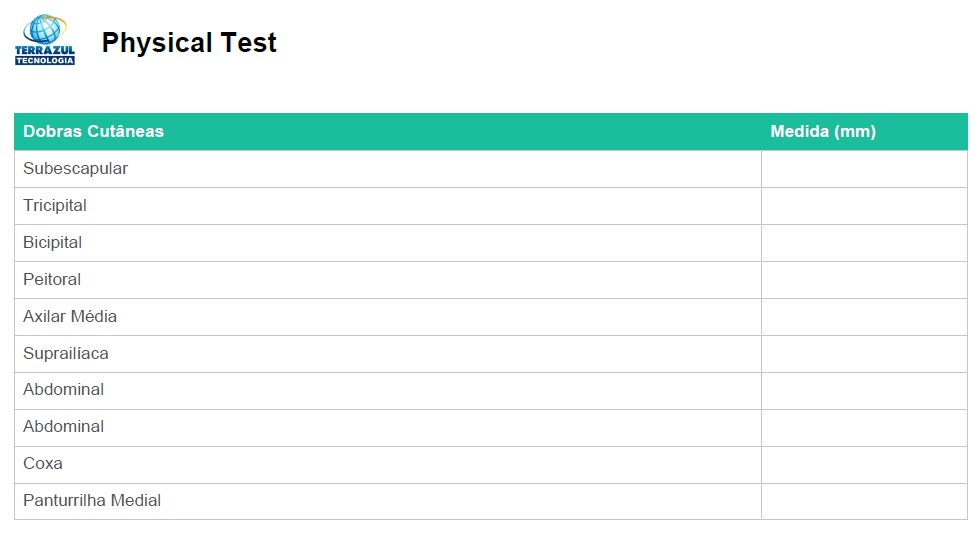979x541 pixels.
Task: Click the Suprailíaca measurement cell
Action: (864, 354)
